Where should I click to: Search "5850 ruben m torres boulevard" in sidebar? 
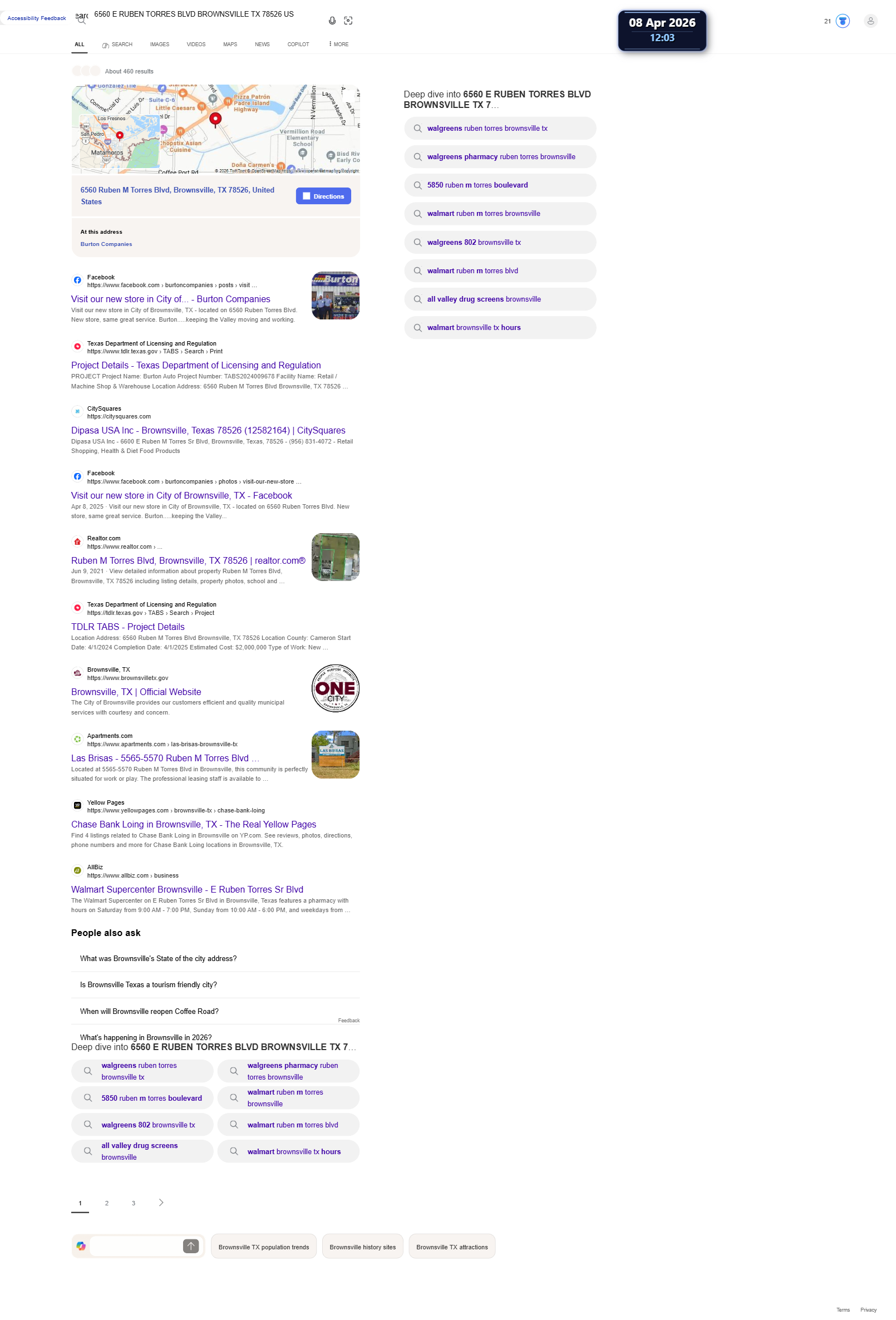[x=500, y=185]
